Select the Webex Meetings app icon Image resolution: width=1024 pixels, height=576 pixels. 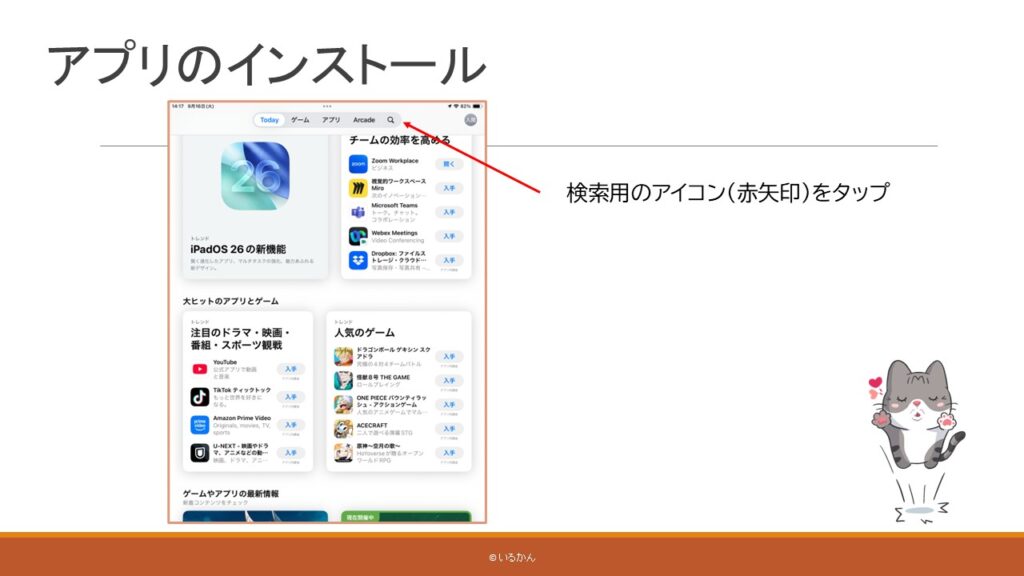point(358,236)
